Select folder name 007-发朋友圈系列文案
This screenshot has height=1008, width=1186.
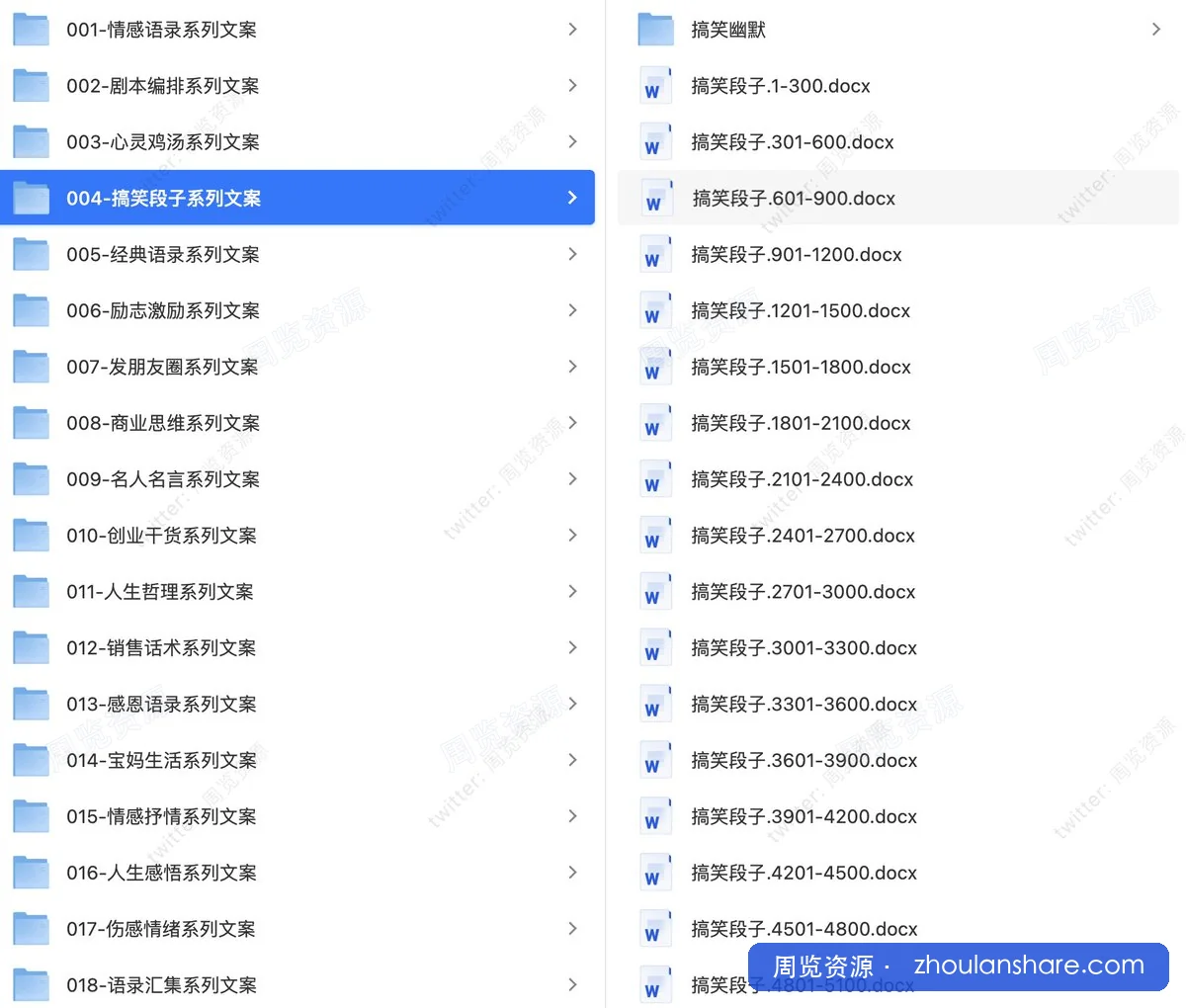pyautogui.click(x=162, y=368)
